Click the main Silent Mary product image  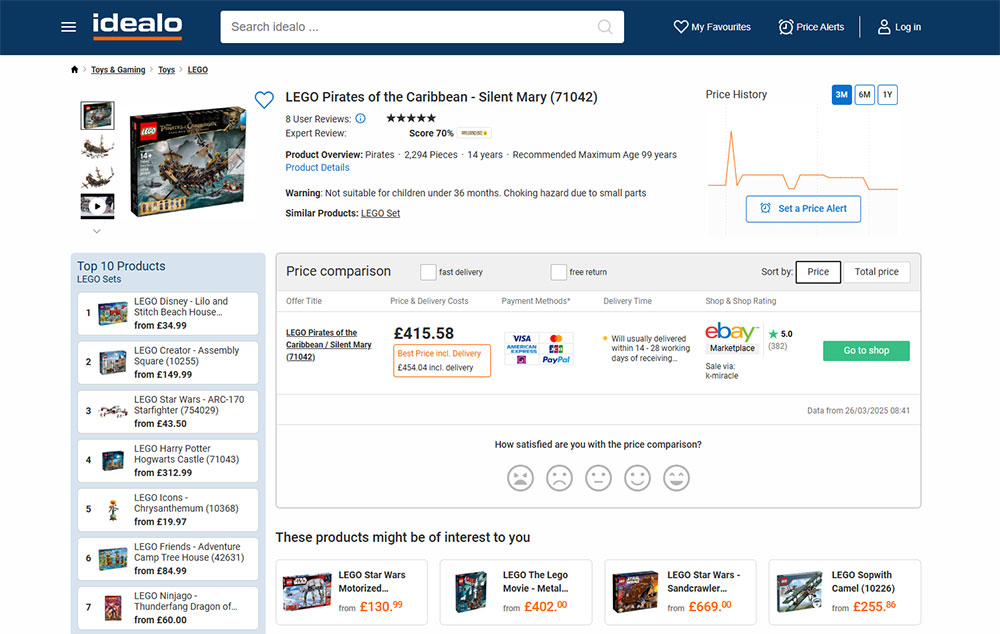(x=188, y=162)
